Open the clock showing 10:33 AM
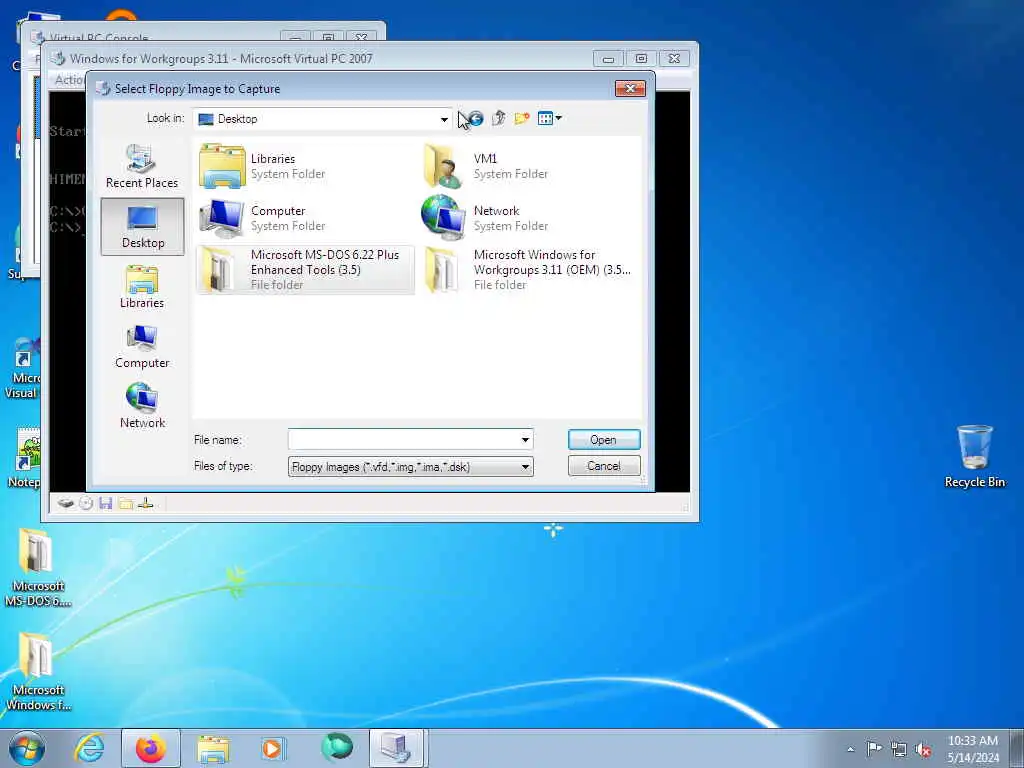 coord(972,748)
